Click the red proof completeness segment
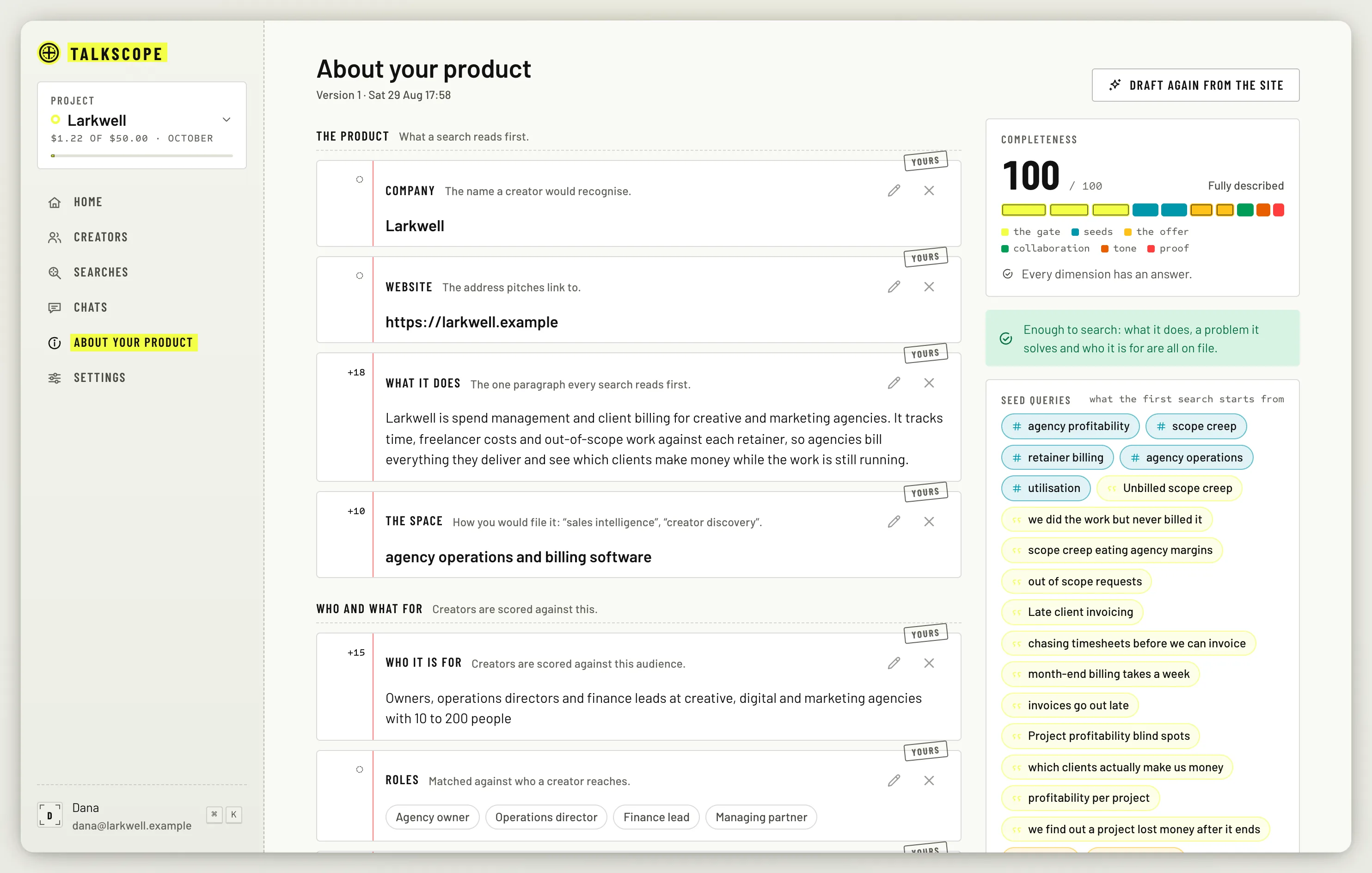Screen dimensions: 1372x873 1278,210
